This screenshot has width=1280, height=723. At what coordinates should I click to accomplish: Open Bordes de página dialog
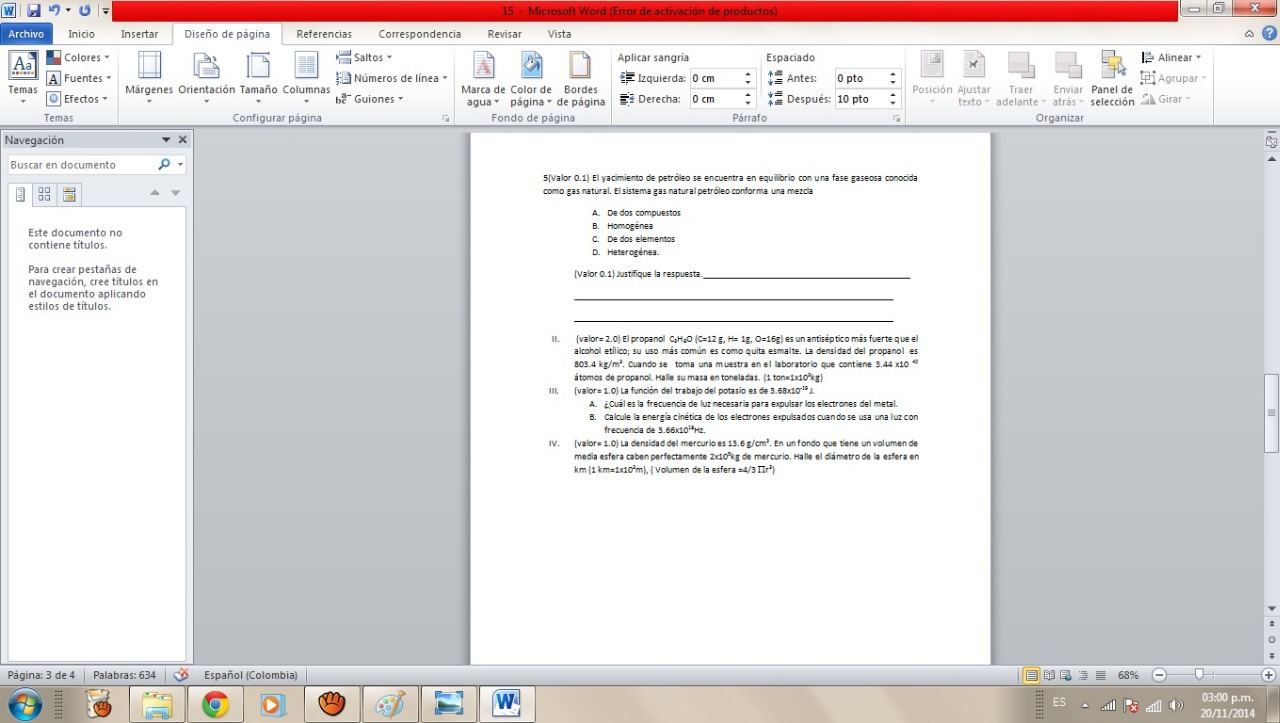(x=581, y=78)
